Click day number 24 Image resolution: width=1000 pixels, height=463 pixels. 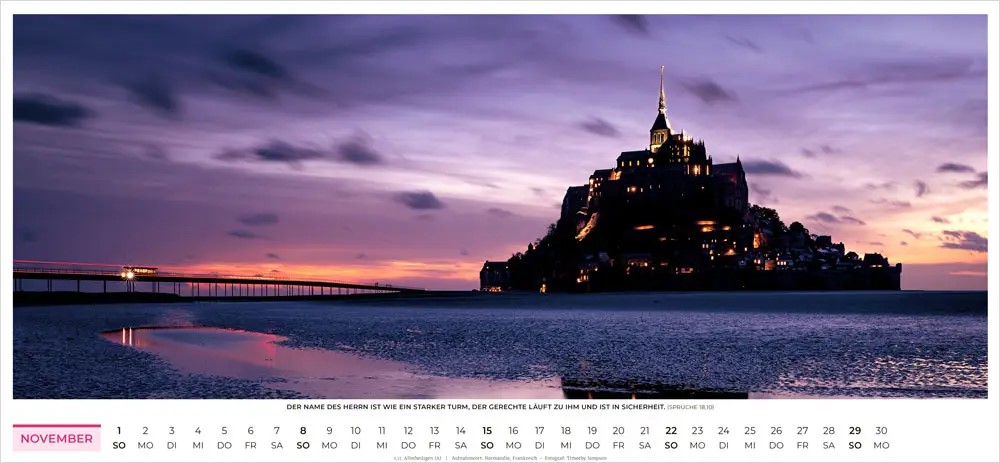pos(723,430)
